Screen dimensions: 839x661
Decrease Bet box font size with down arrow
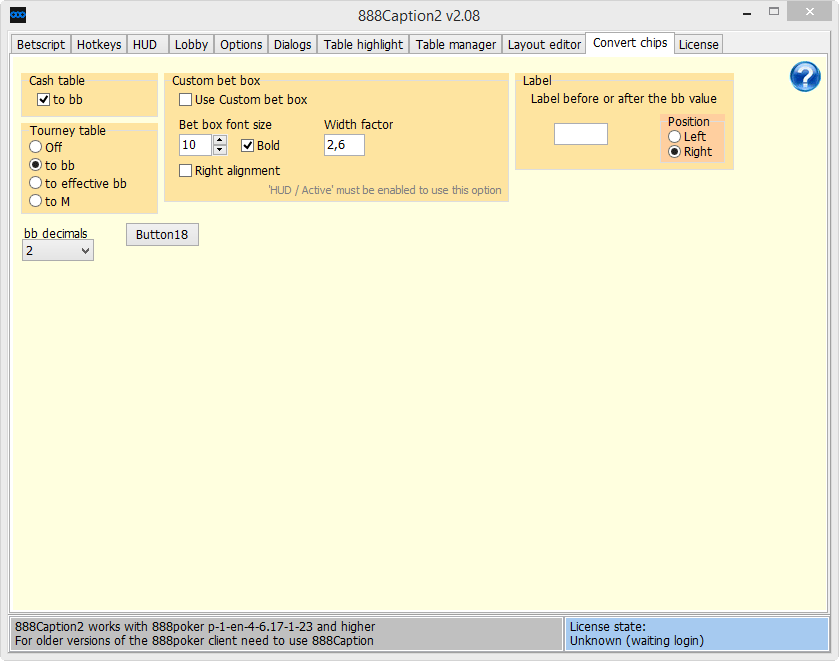tap(220, 150)
